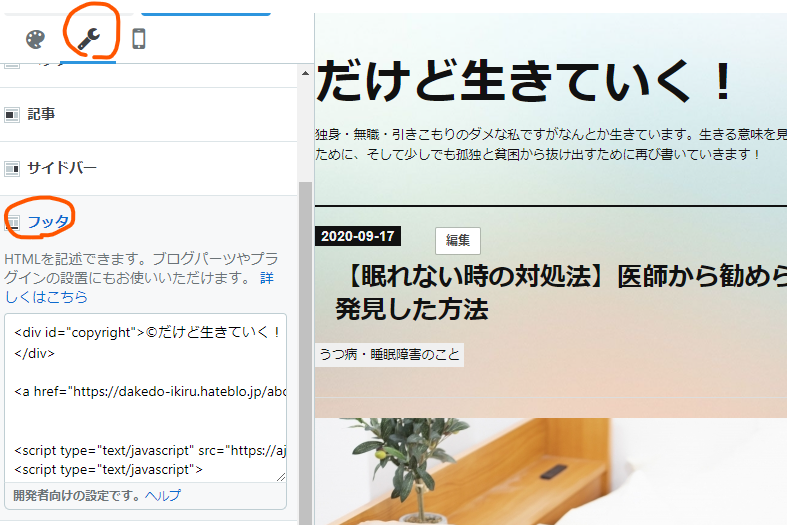This screenshot has height=525, width=787.
Task: Open the design theme palette tab
Action: 35,39
